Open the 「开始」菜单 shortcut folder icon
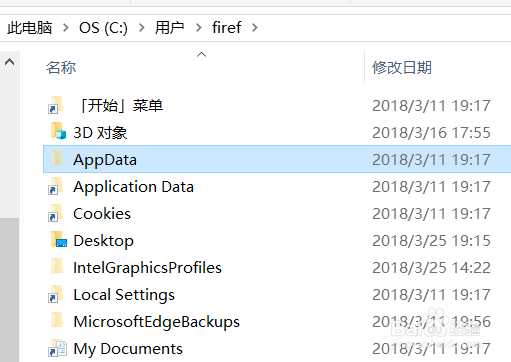The width and height of the screenshot is (511, 362). [x=56, y=105]
